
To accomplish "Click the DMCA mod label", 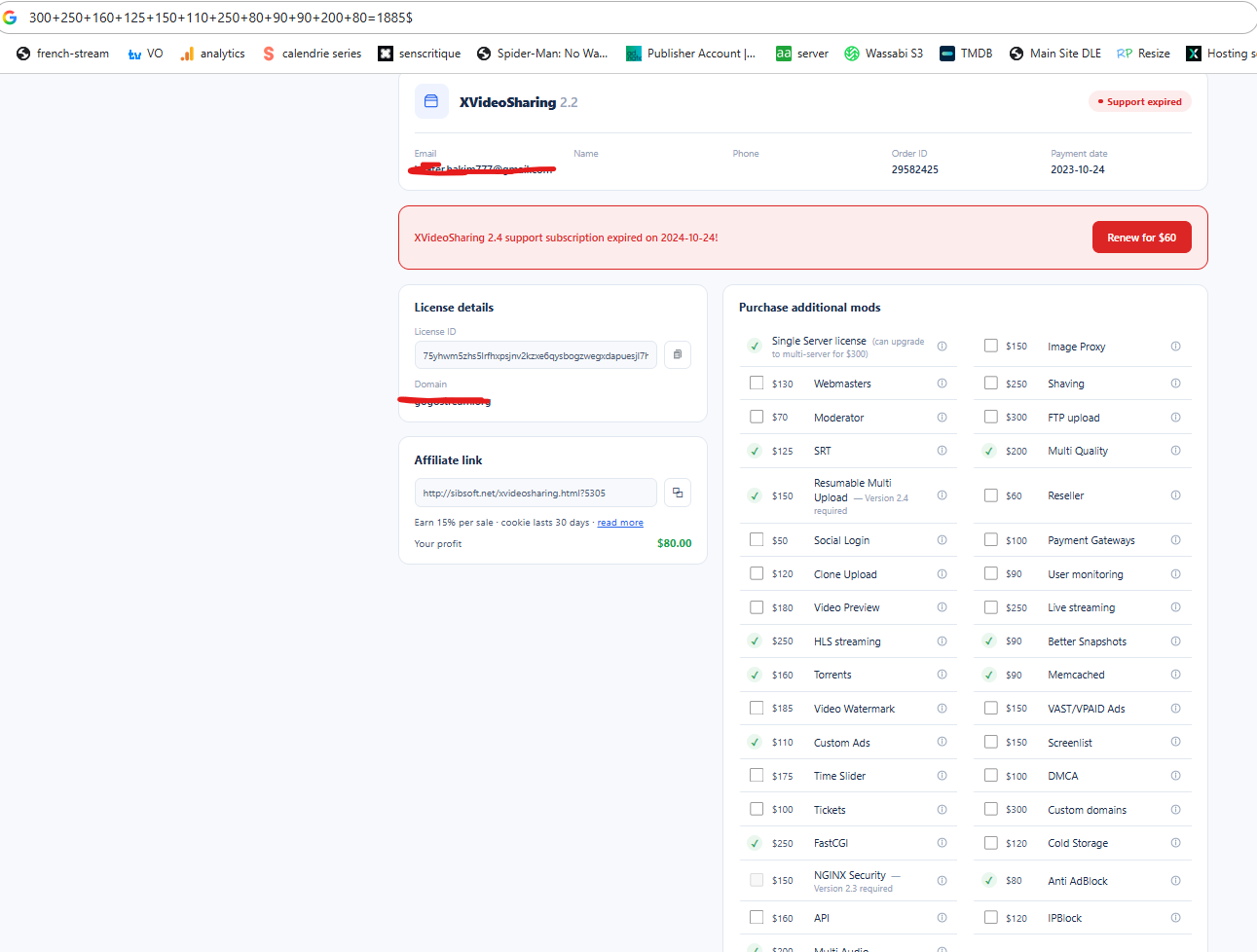I will tap(1063, 776).
